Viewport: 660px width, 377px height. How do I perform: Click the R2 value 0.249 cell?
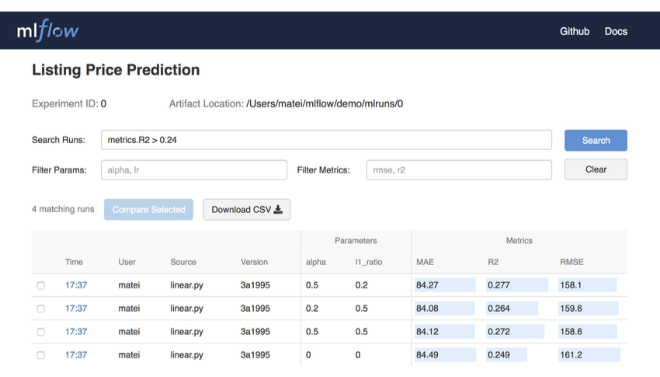click(x=506, y=355)
